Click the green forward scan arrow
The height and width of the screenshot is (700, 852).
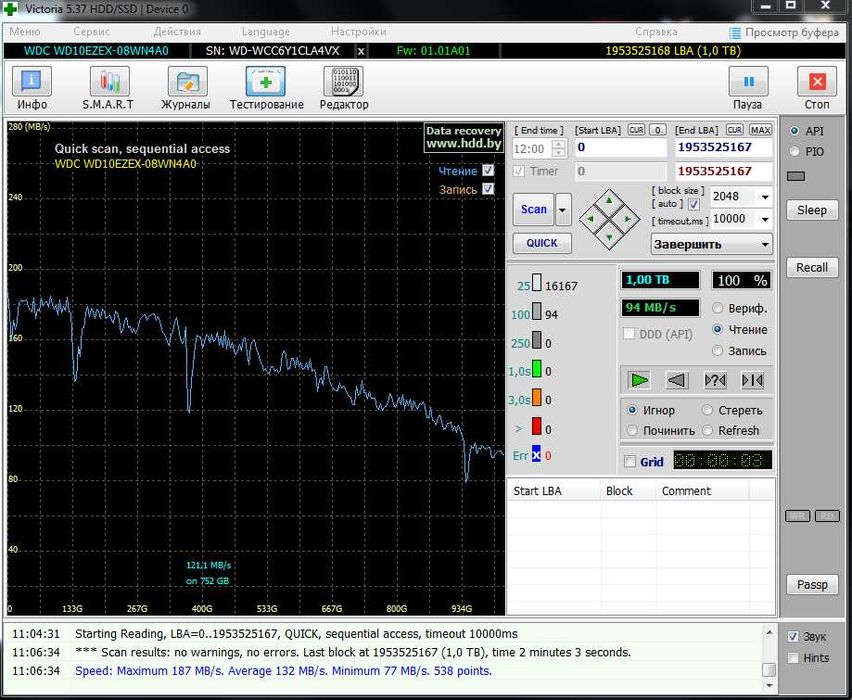click(640, 380)
